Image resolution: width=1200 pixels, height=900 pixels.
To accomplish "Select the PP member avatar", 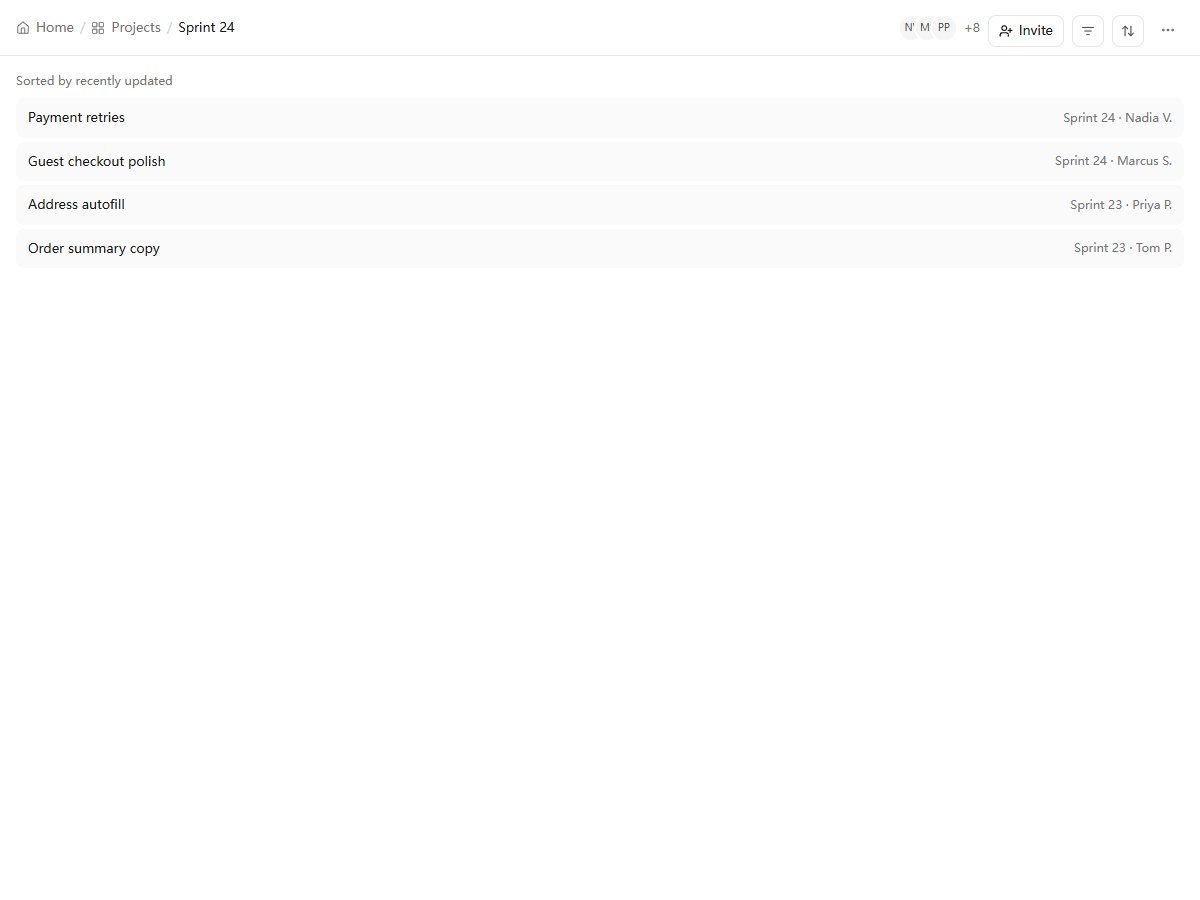I will tap(944, 28).
